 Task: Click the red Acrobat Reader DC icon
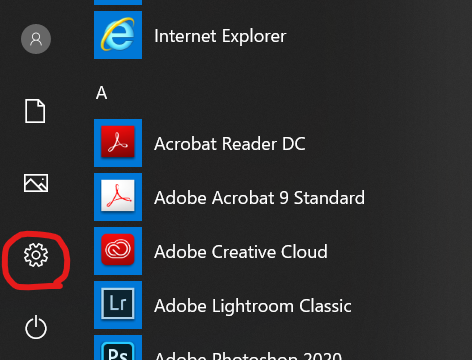[118, 143]
